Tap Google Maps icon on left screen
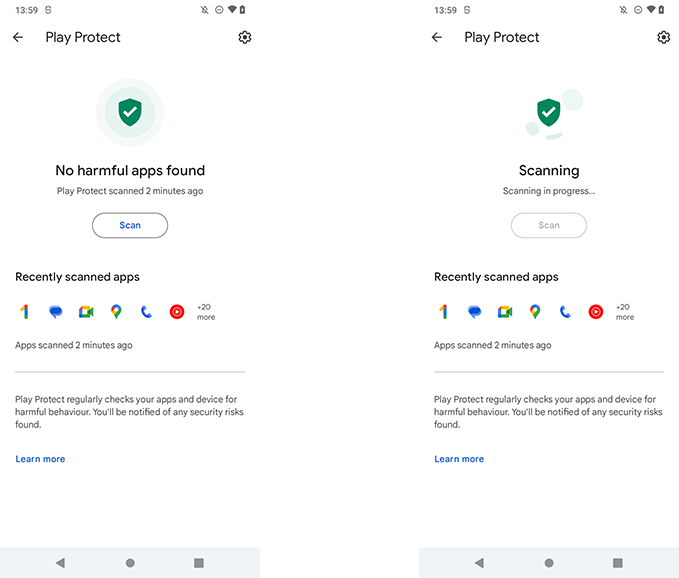Screen dimensions: 679x578 pos(116,312)
